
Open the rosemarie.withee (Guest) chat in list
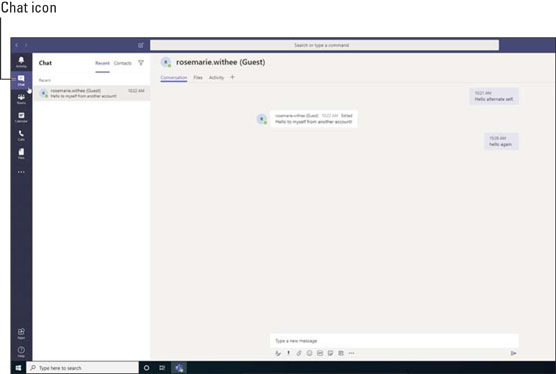[93, 93]
